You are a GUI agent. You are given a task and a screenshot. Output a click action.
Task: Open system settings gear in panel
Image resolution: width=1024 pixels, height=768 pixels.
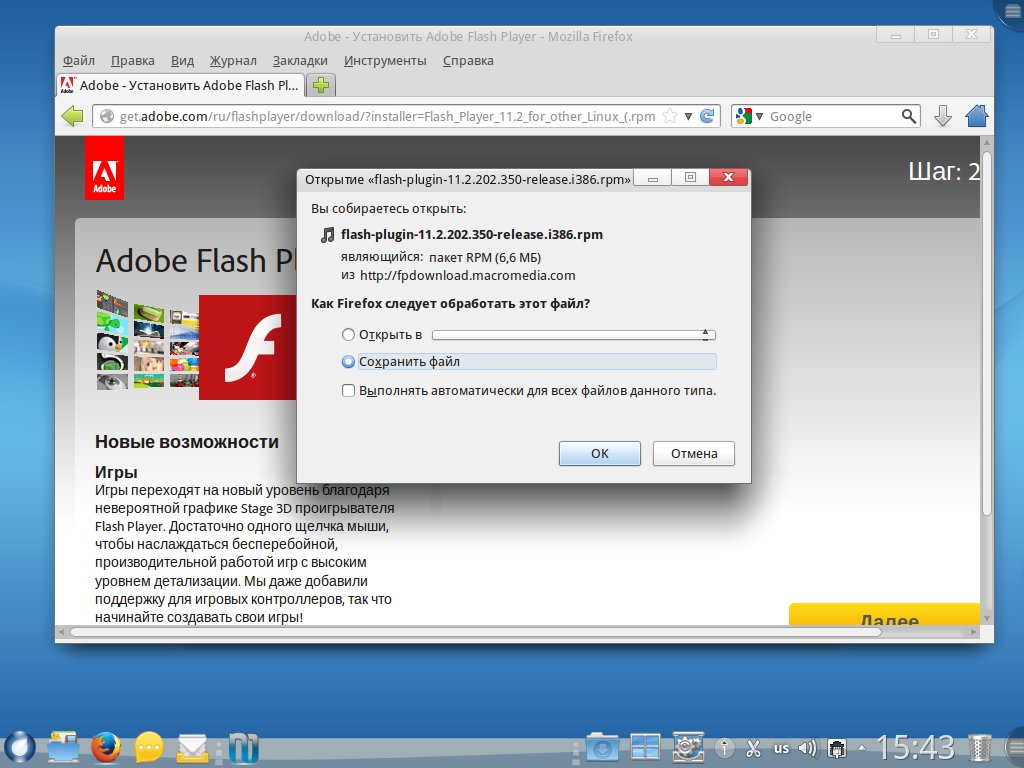688,746
